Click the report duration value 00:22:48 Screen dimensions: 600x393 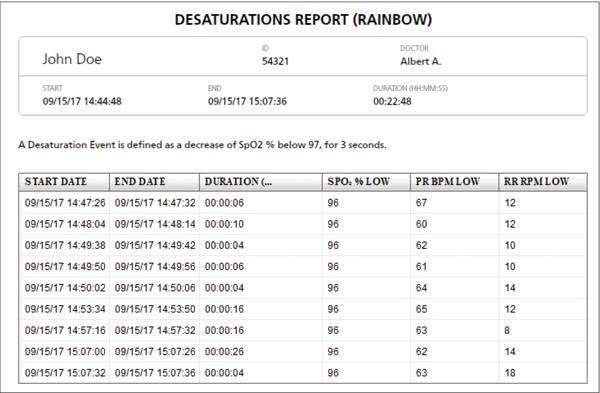(x=392, y=101)
